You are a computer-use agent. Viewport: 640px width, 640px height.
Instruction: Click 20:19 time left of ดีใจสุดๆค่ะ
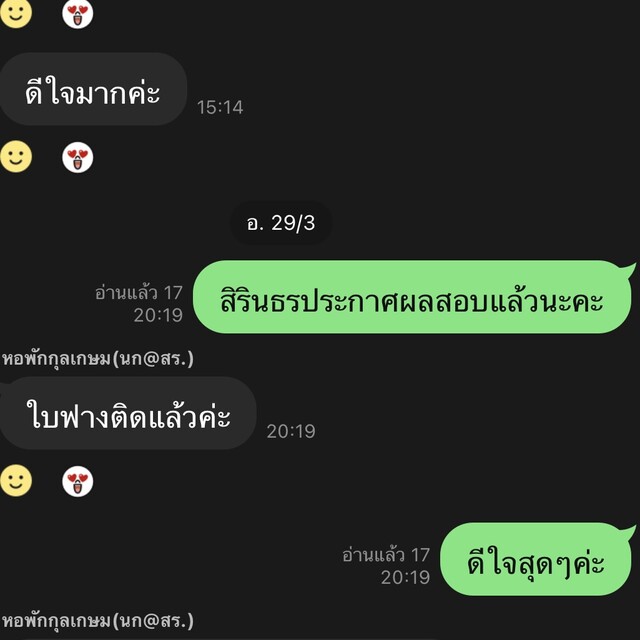click(x=405, y=578)
